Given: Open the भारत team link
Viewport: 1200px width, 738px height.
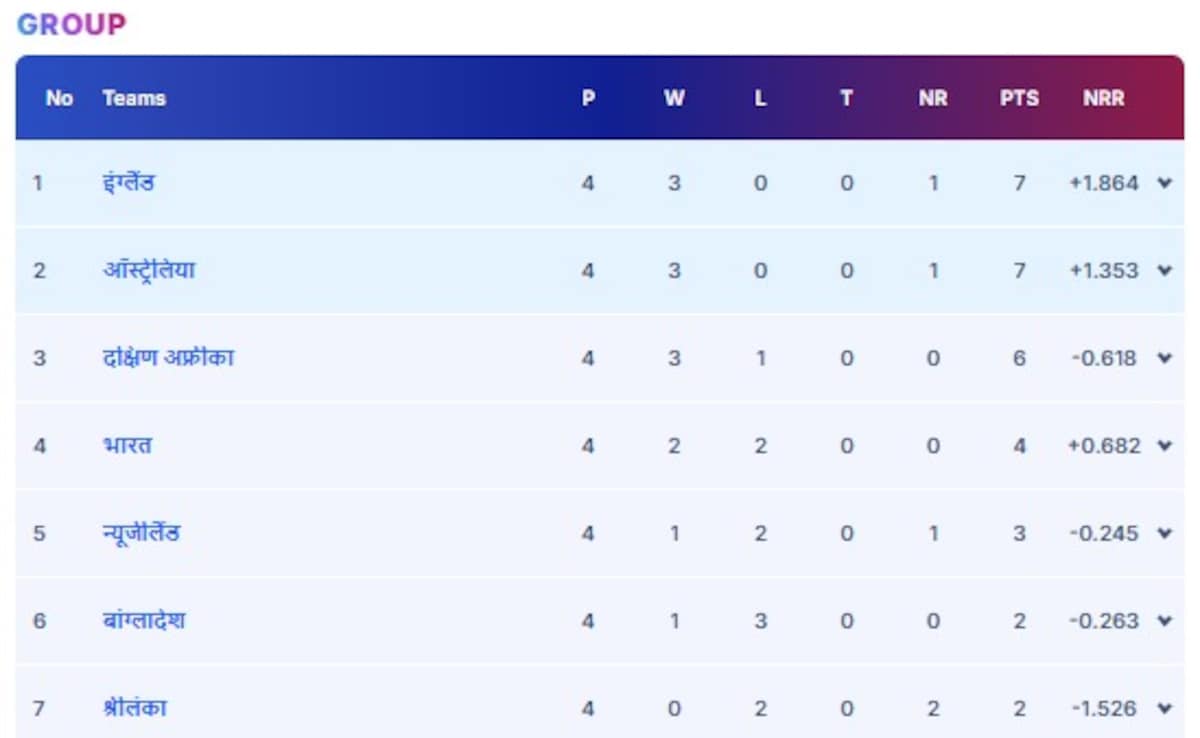Looking at the screenshot, I should pos(127,445).
